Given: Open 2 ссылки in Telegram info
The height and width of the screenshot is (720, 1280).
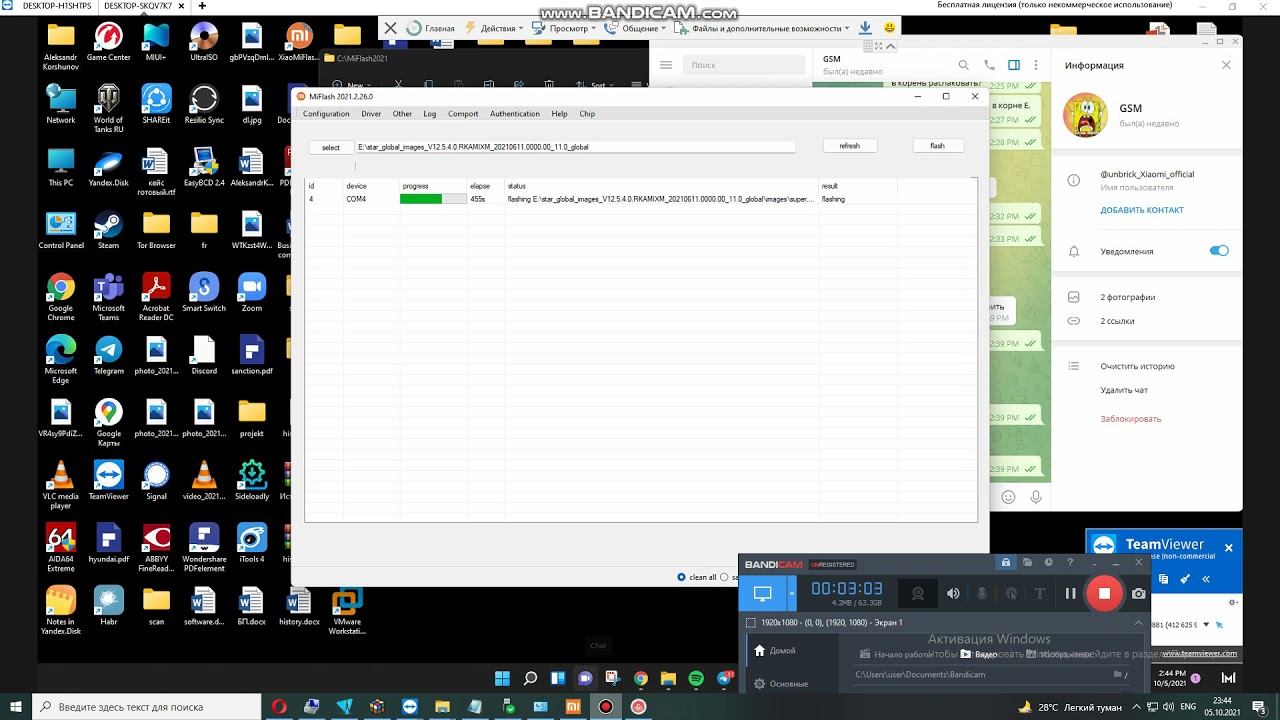Looking at the screenshot, I should click(1118, 321).
